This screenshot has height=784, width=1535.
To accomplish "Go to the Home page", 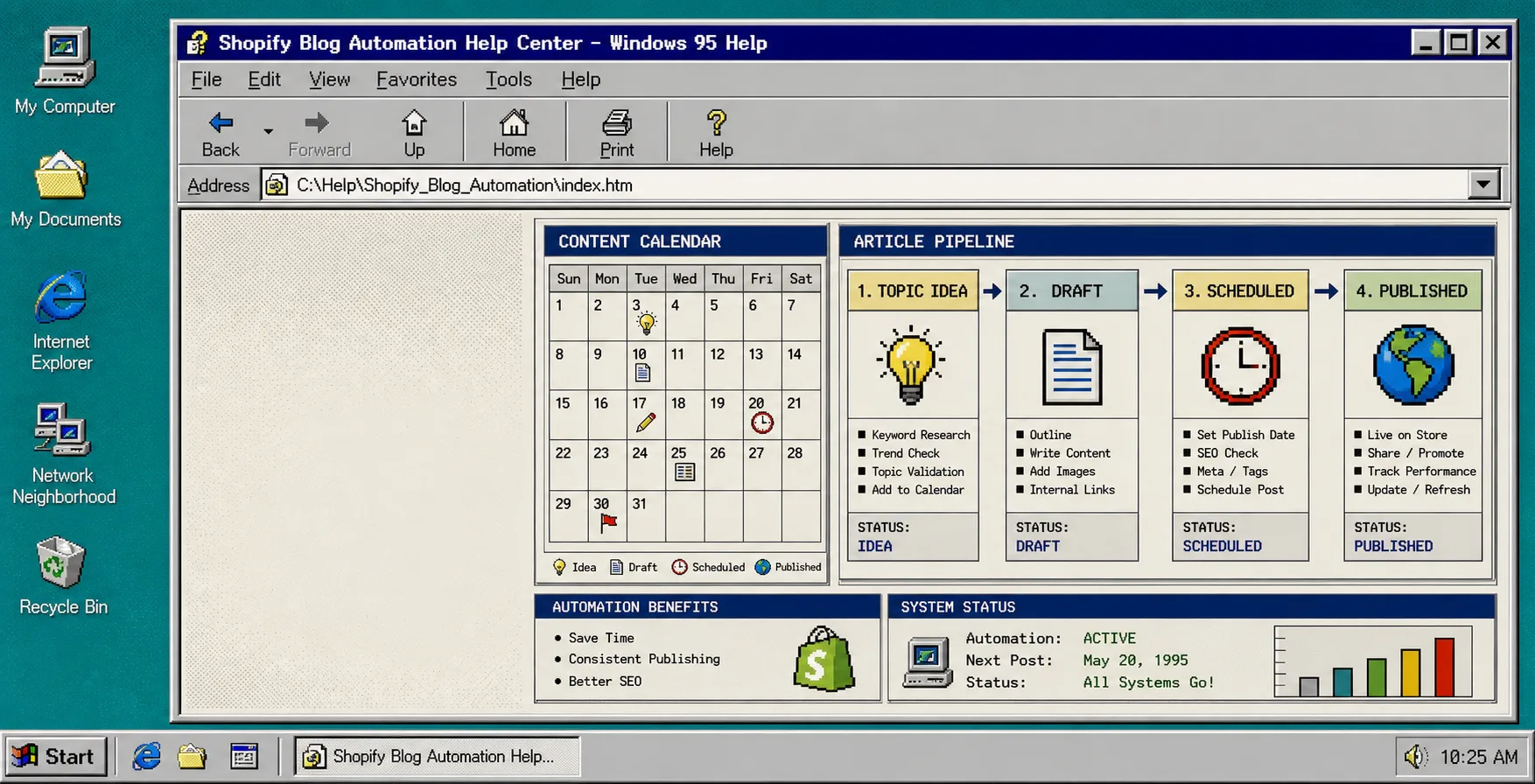I will tap(514, 133).
